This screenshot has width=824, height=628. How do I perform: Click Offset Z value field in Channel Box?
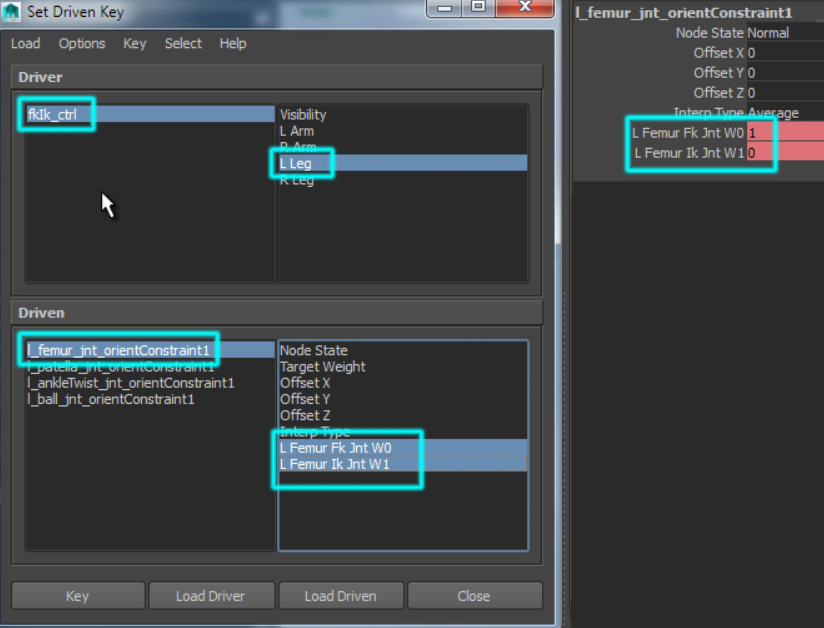pyautogui.click(x=785, y=93)
